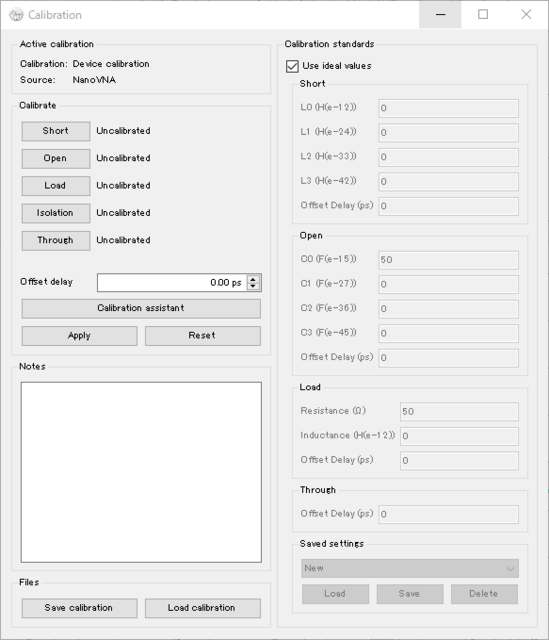Select the Short L1 (H(e-24)) field
This screenshot has height=640, width=549.
click(449, 133)
